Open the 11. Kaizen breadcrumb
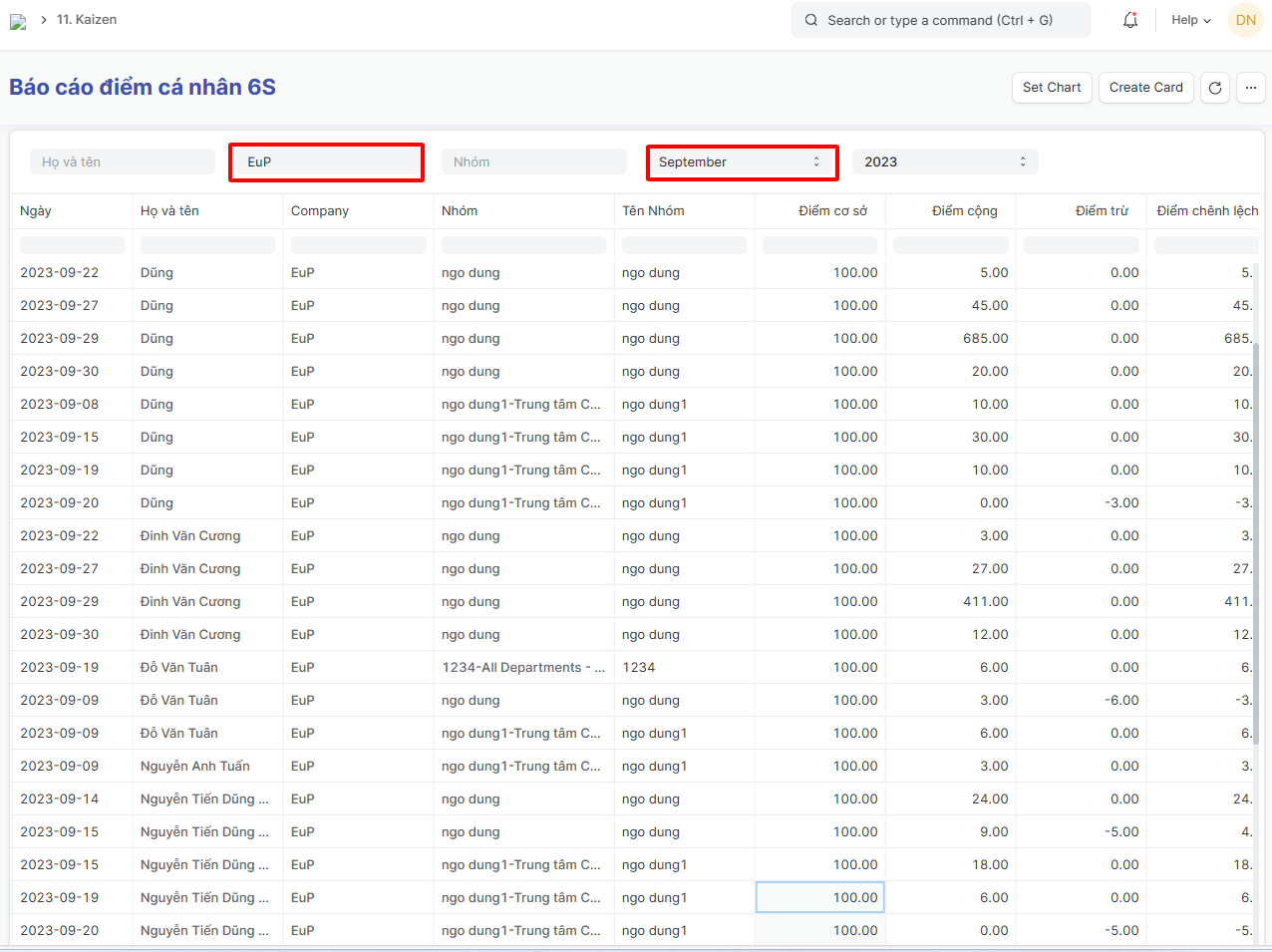1272x952 pixels. pyautogui.click(x=87, y=20)
